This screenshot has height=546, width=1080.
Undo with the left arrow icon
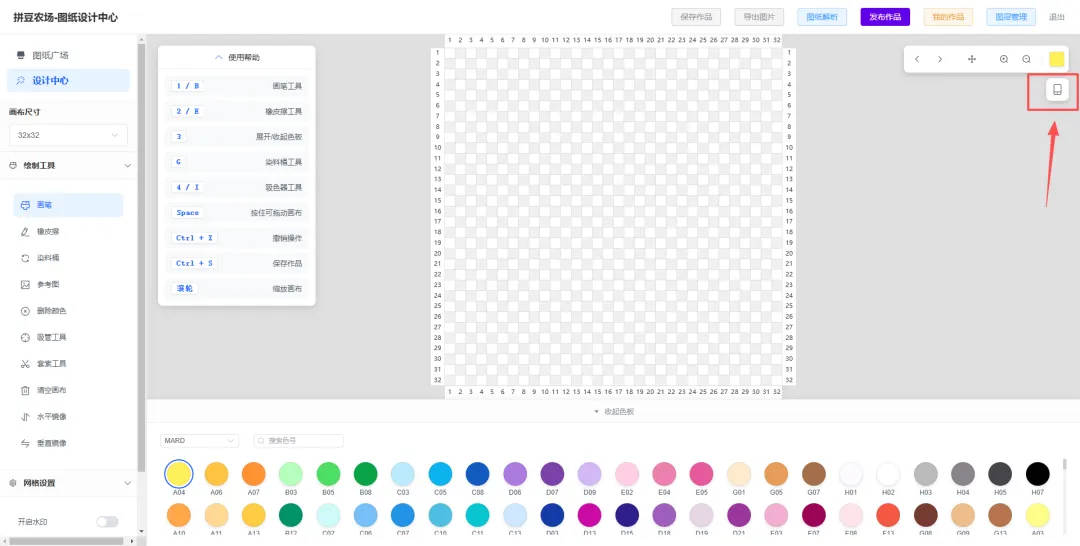[917, 59]
